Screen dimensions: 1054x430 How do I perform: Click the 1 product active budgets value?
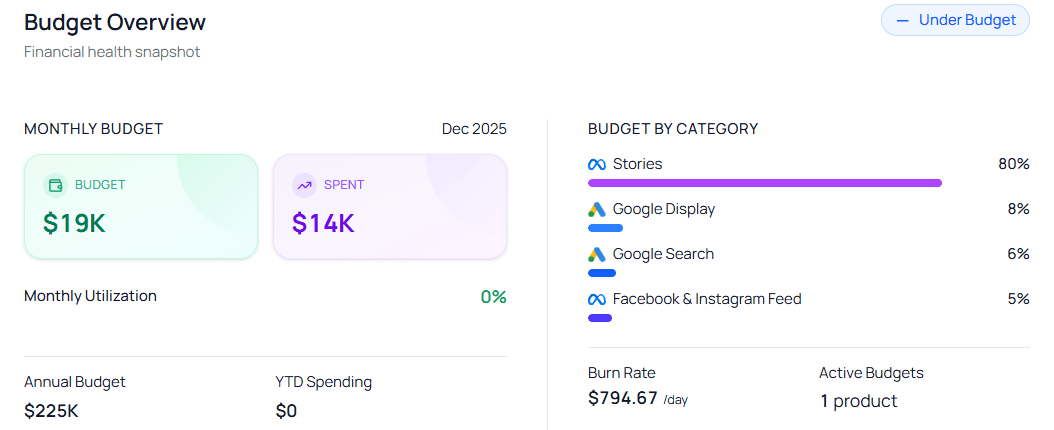pyautogui.click(x=858, y=401)
